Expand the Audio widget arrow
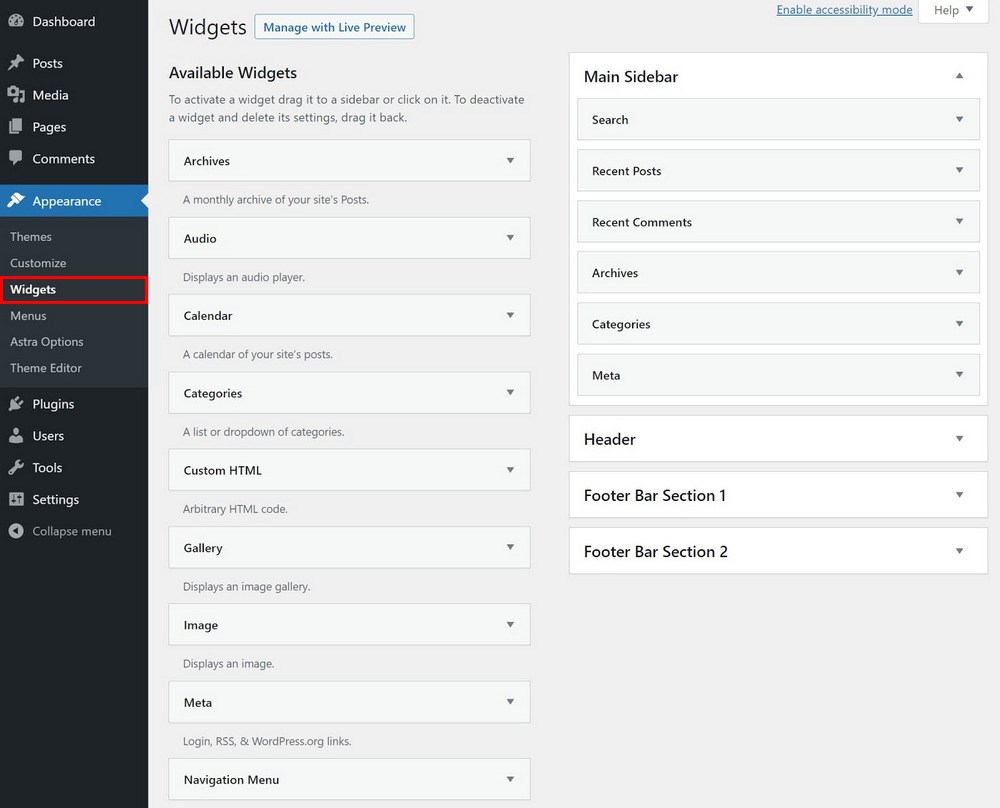The width and height of the screenshot is (1000, 808). click(510, 238)
